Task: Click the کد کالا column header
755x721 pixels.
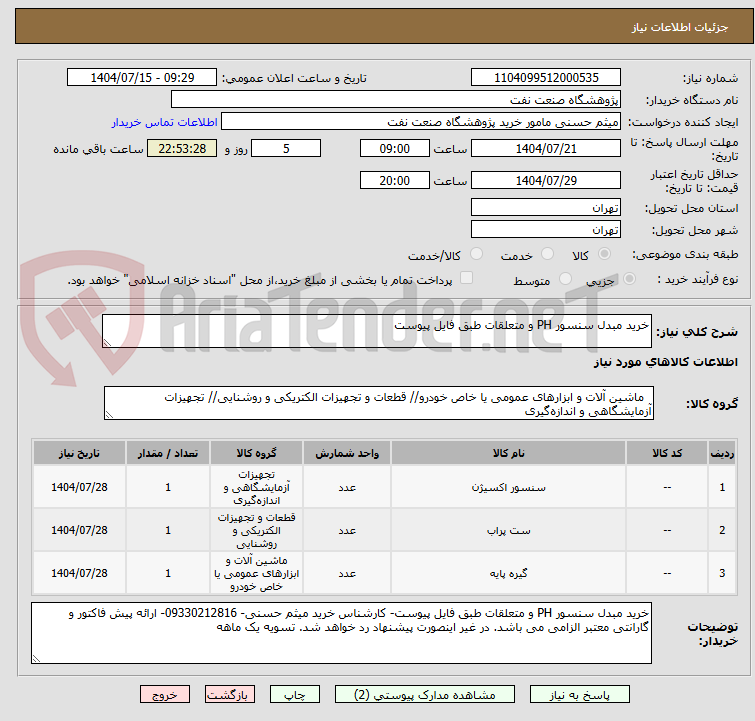Action: (x=667, y=453)
